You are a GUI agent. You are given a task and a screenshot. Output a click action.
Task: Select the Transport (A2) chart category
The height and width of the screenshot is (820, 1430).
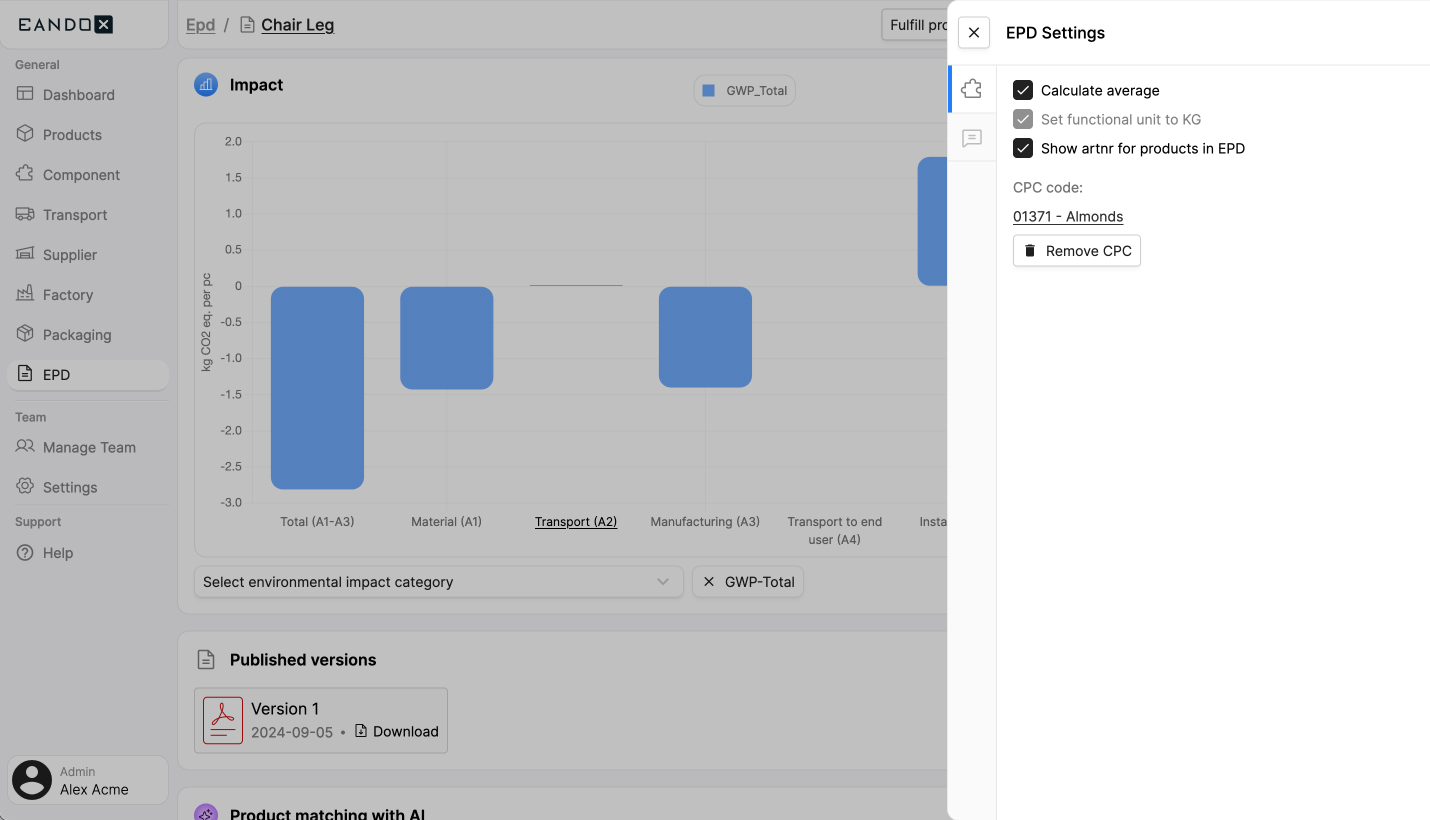(576, 521)
